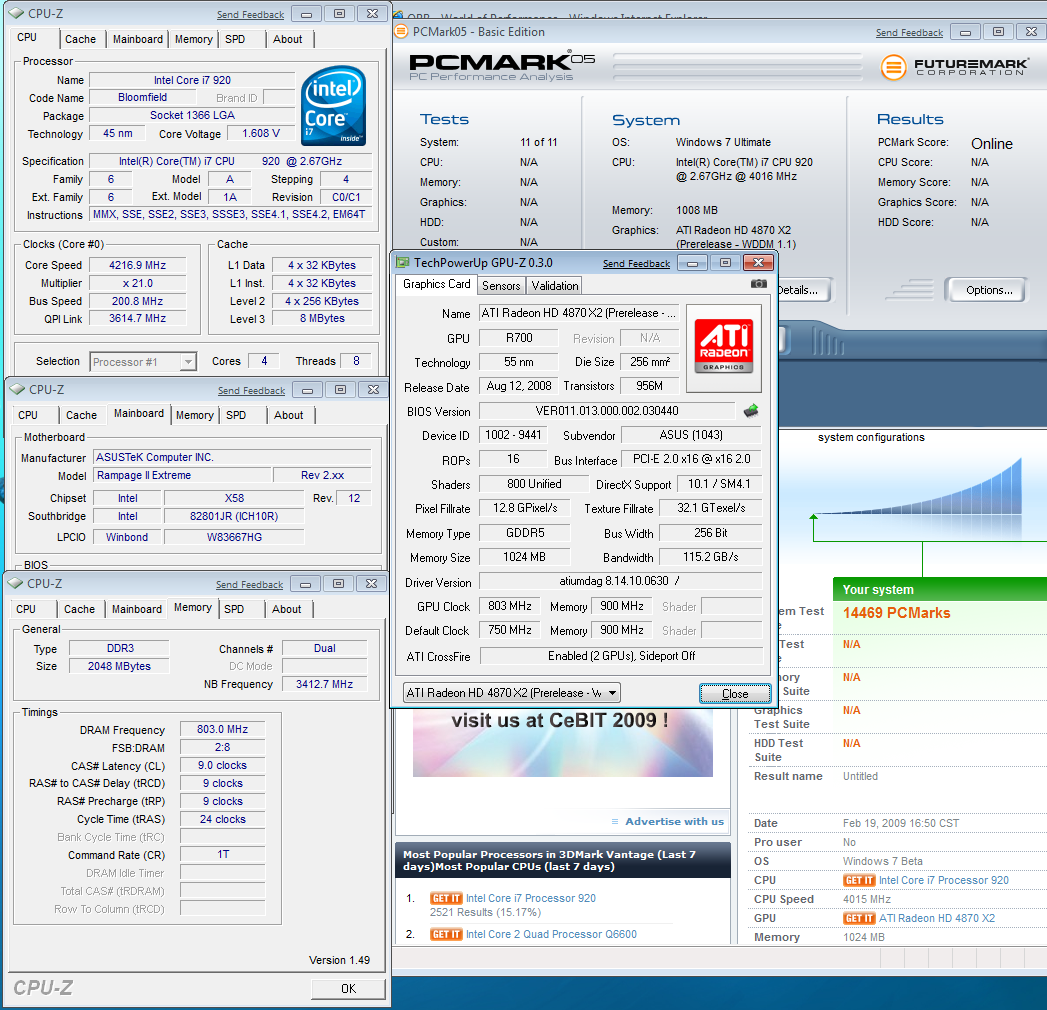
Task: Click the Bandwidth 115.2 GB/s value
Action: (x=710, y=557)
